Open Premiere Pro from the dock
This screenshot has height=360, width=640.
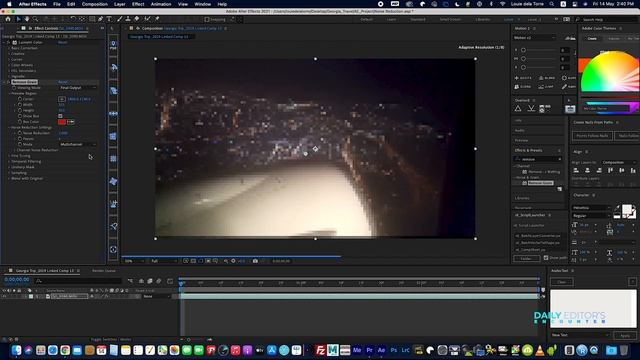[369, 350]
